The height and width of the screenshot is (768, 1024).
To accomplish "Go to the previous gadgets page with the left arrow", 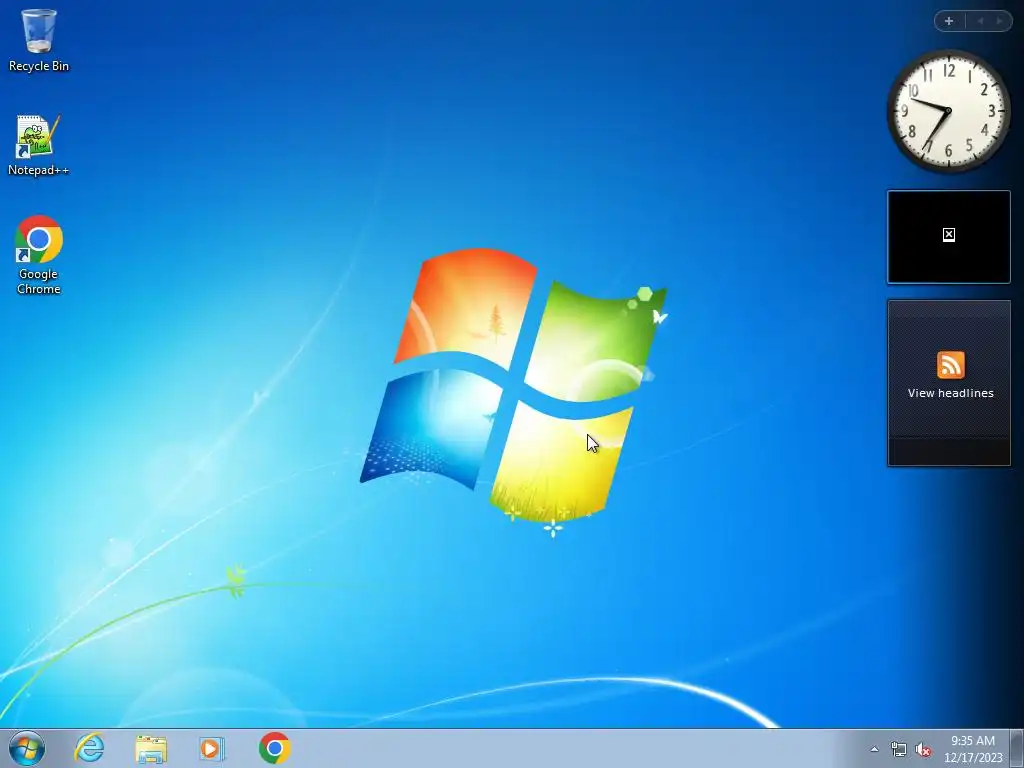I will pos(980,21).
